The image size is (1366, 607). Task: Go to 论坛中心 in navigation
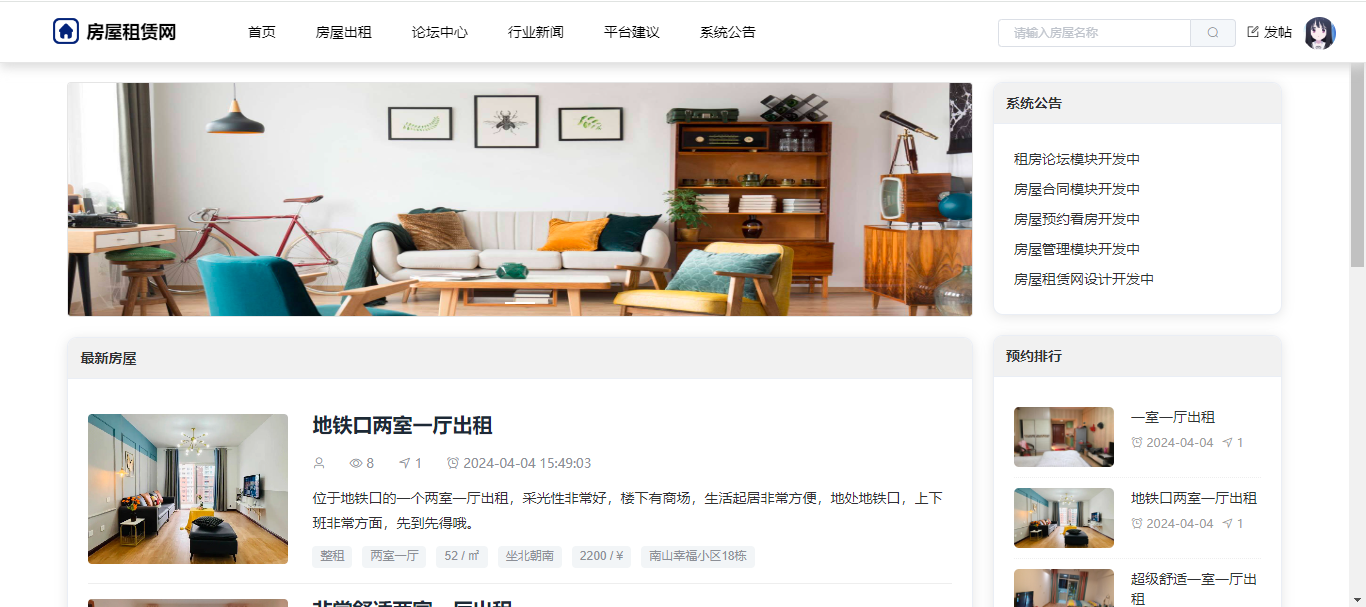point(440,32)
